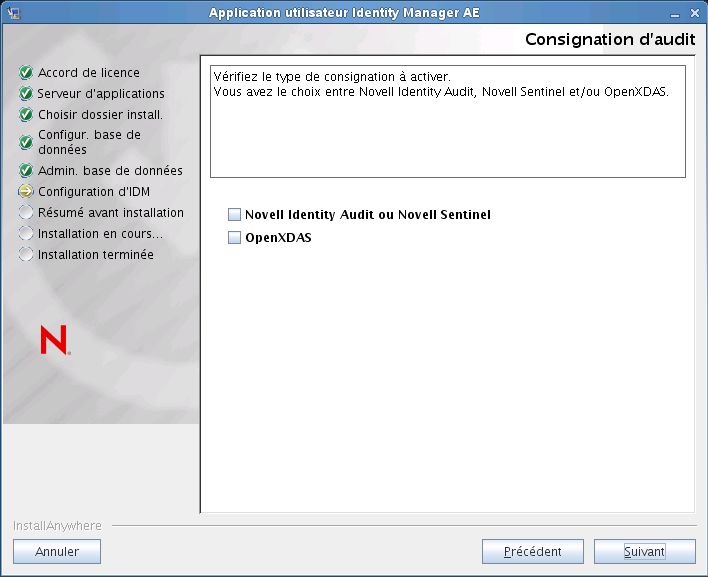
Task: Click the OpenXDAS label text
Action: 278,237
